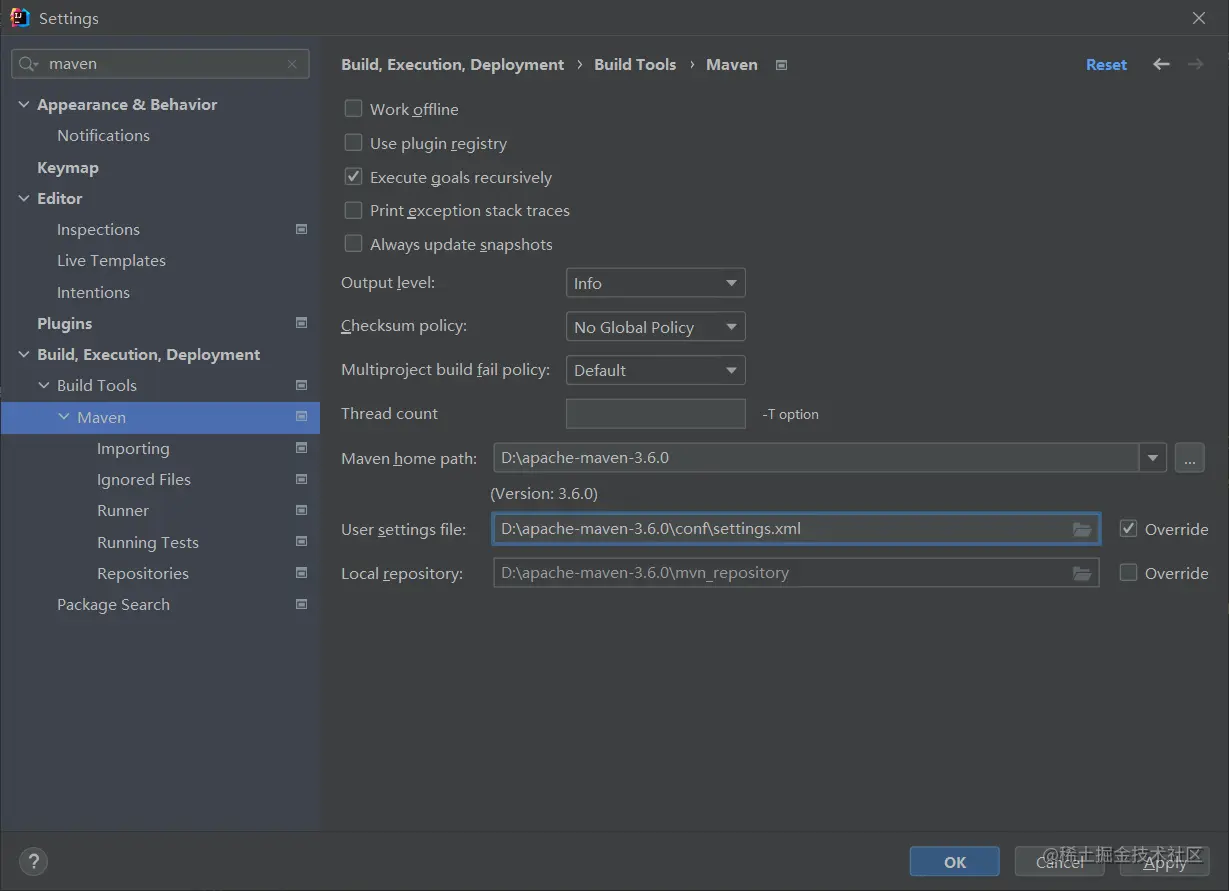Confirm settings with OK button

[955, 861]
